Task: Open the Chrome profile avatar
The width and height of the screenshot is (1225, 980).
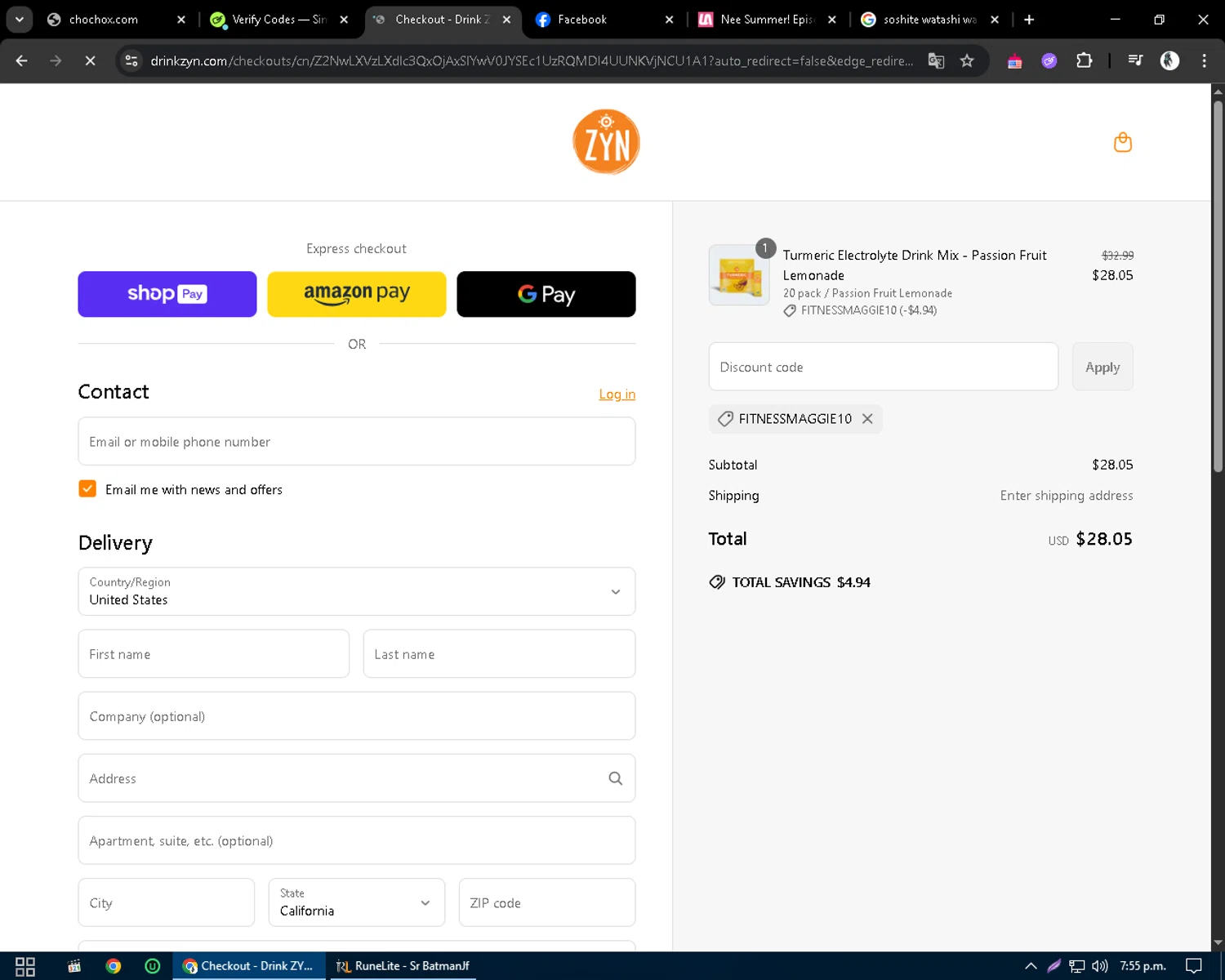Action: 1169,60
